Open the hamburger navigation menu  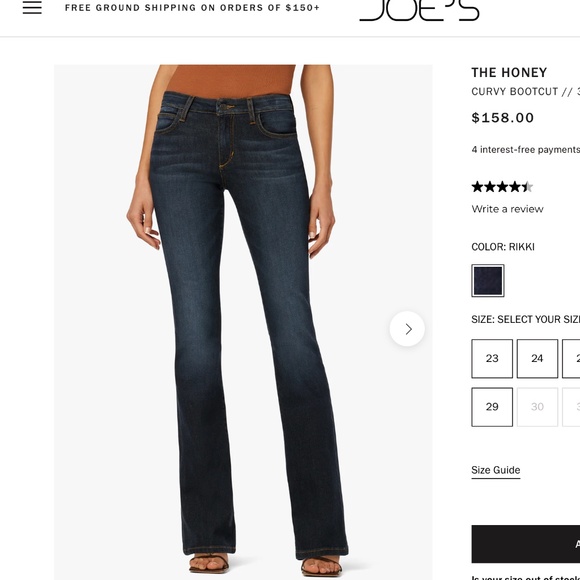[x=32, y=7]
